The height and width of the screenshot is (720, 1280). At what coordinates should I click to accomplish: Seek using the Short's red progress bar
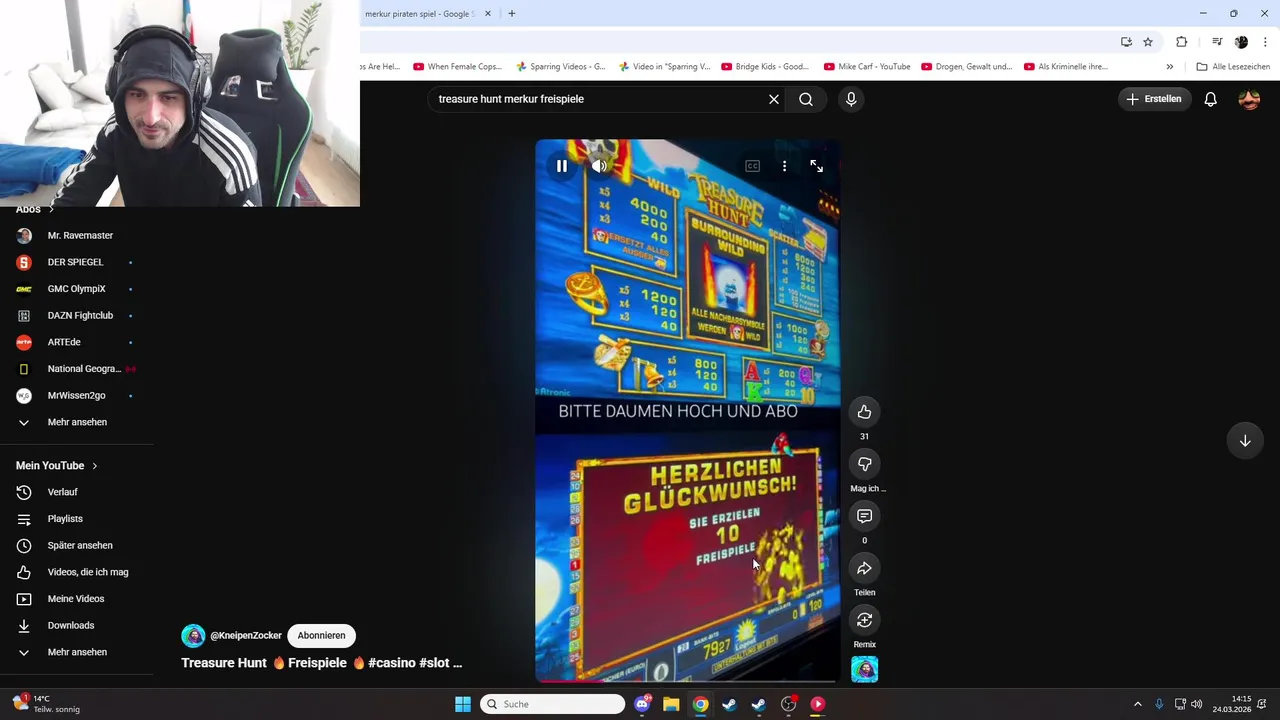tap(687, 682)
